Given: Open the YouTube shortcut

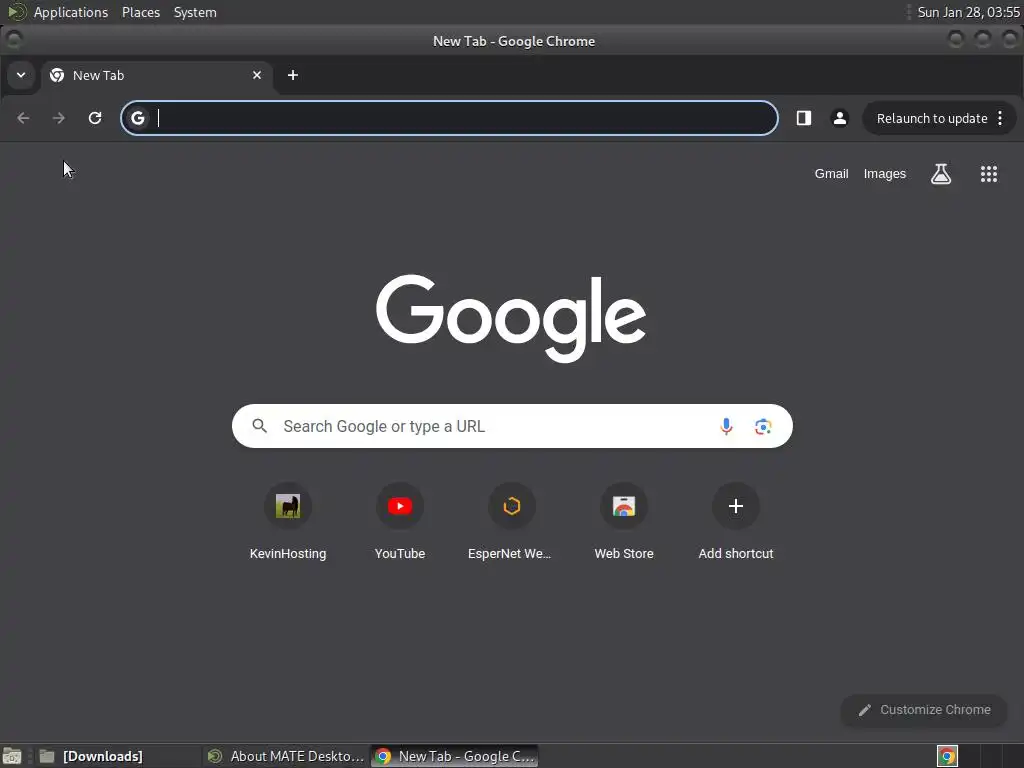Looking at the screenshot, I should 400,522.
